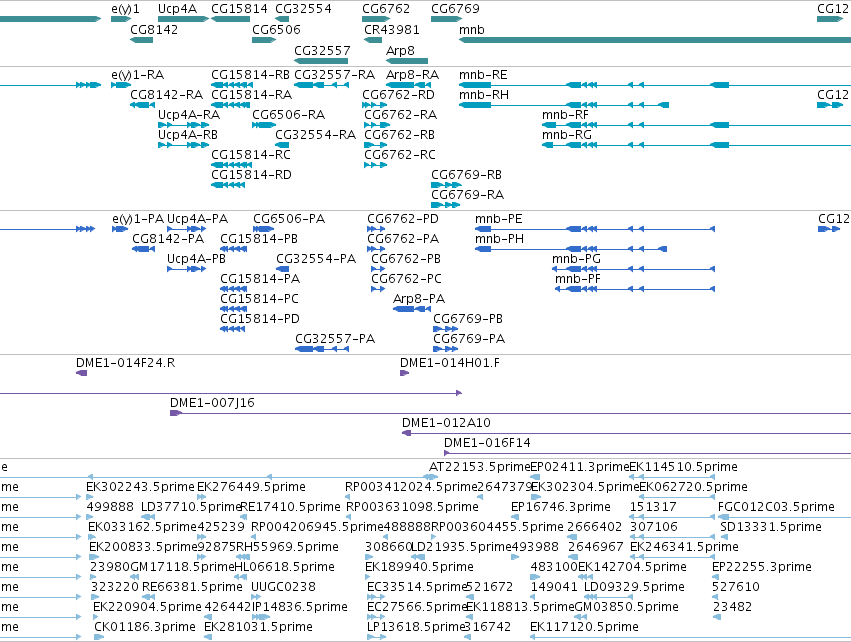Click BAC end DME1-014F24.R
The height and width of the screenshot is (642, 851).
tap(81, 373)
